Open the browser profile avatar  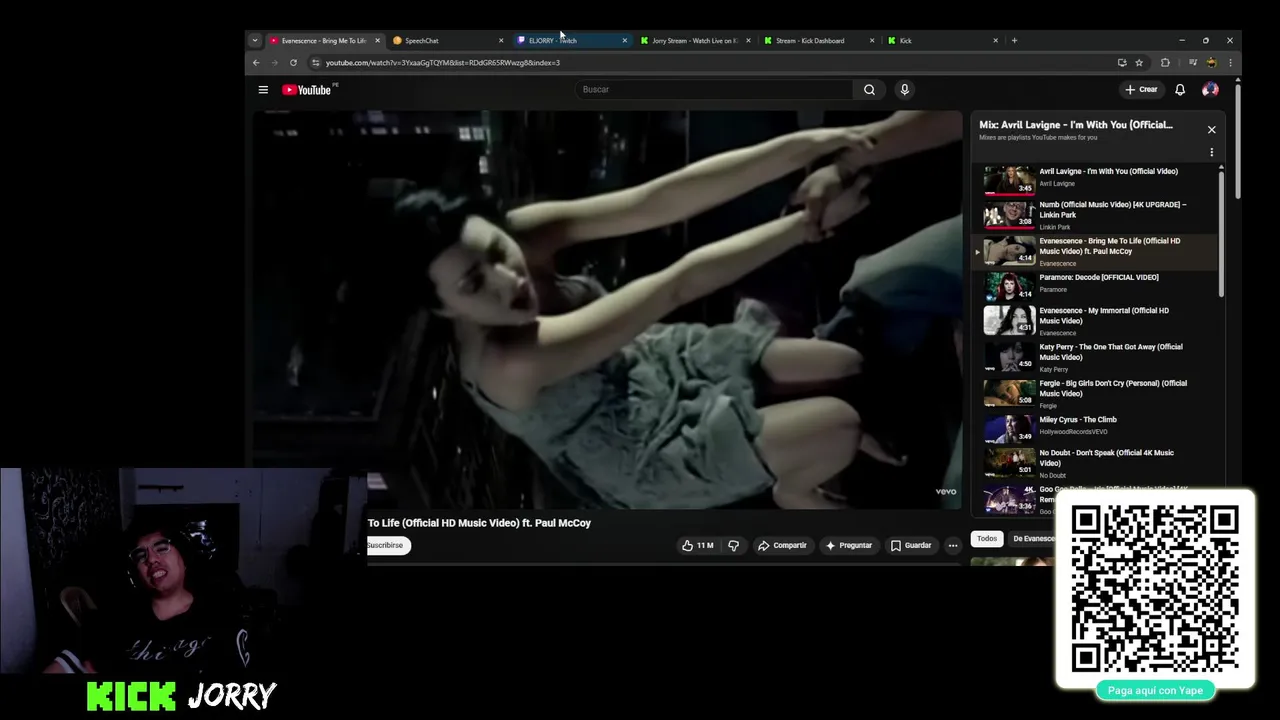[1211, 63]
